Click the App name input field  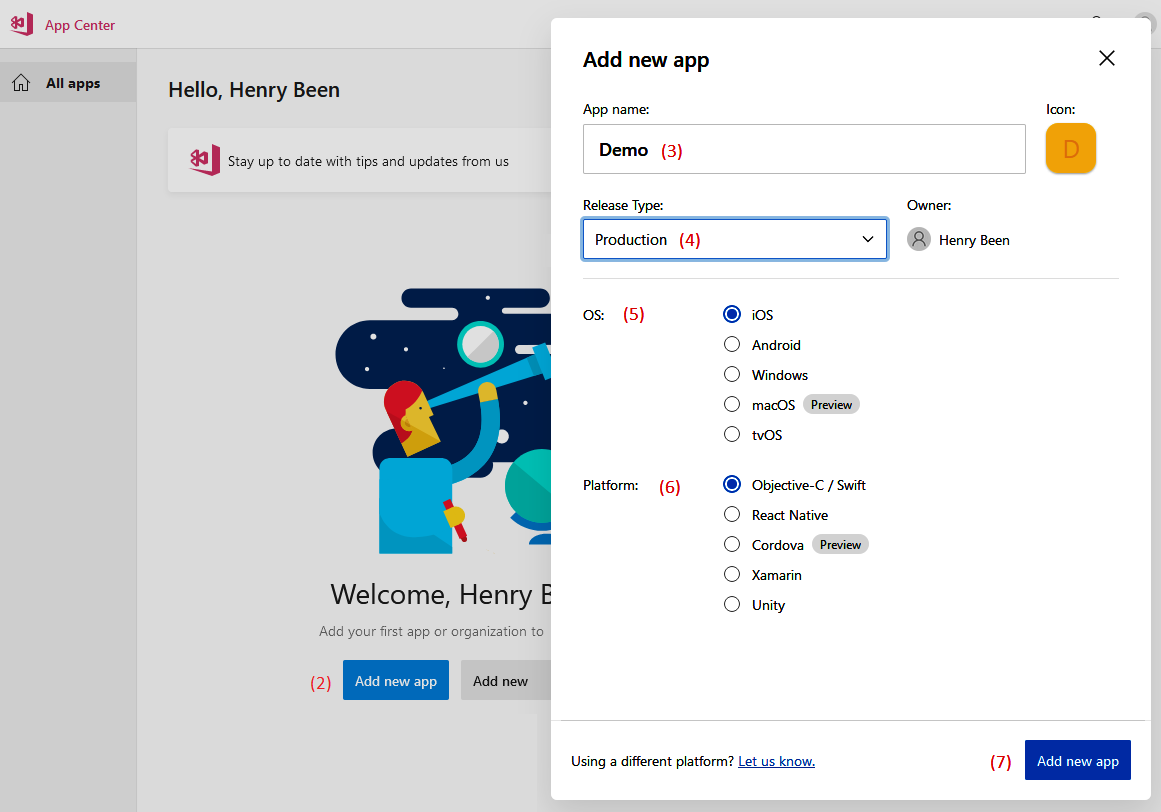point(804,149)
